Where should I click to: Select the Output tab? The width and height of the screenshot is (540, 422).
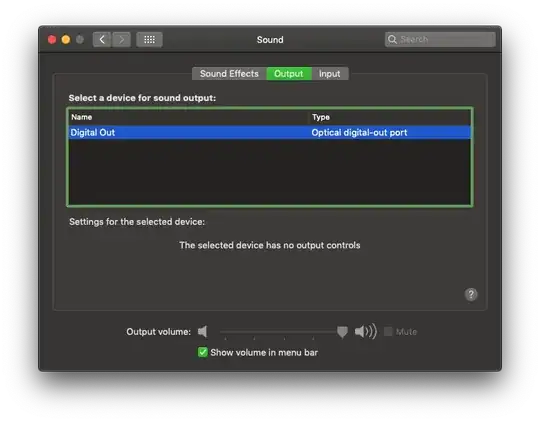pos(289,74)
